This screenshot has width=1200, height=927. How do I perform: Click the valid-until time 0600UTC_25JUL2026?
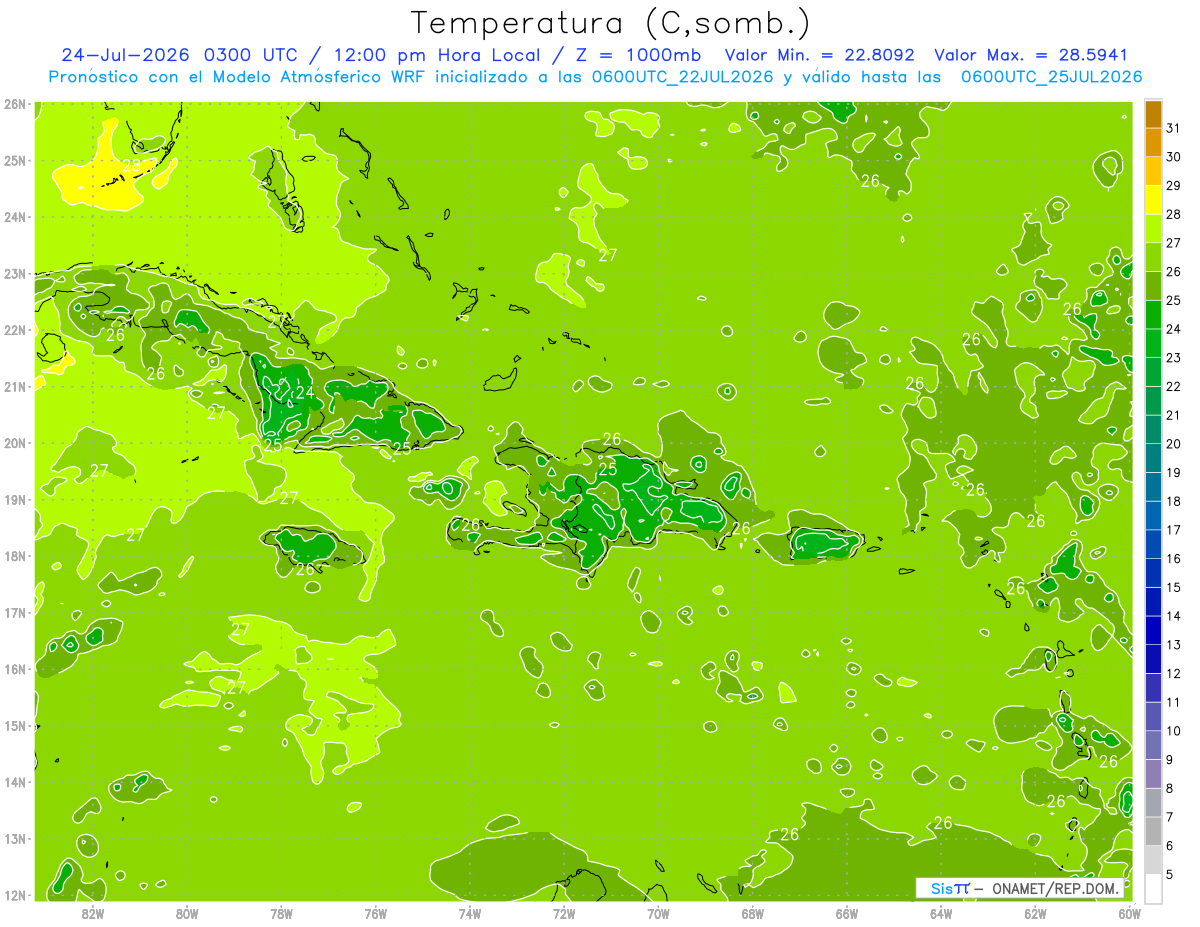(1051, 77)
